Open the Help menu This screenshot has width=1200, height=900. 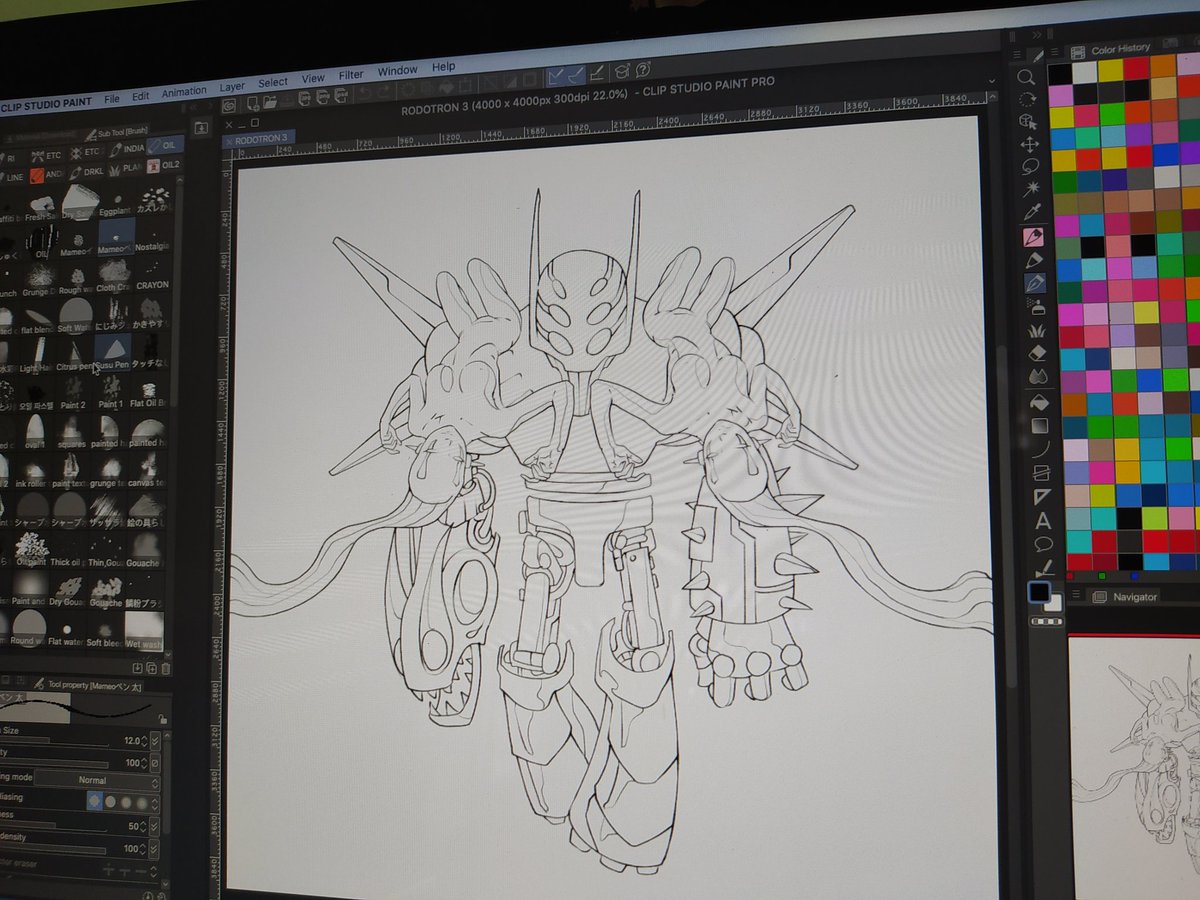[x=443, y=67]
